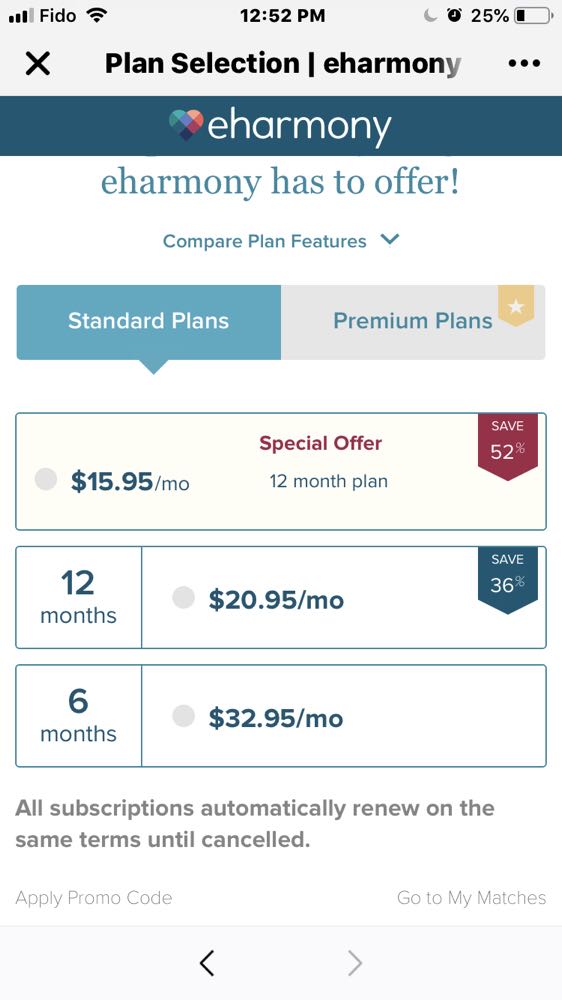Image resolution: width=562 pixels, height=1000 pixels.
Task: Tap the alarm clock status bar icon
Action: tap(454, 15)
